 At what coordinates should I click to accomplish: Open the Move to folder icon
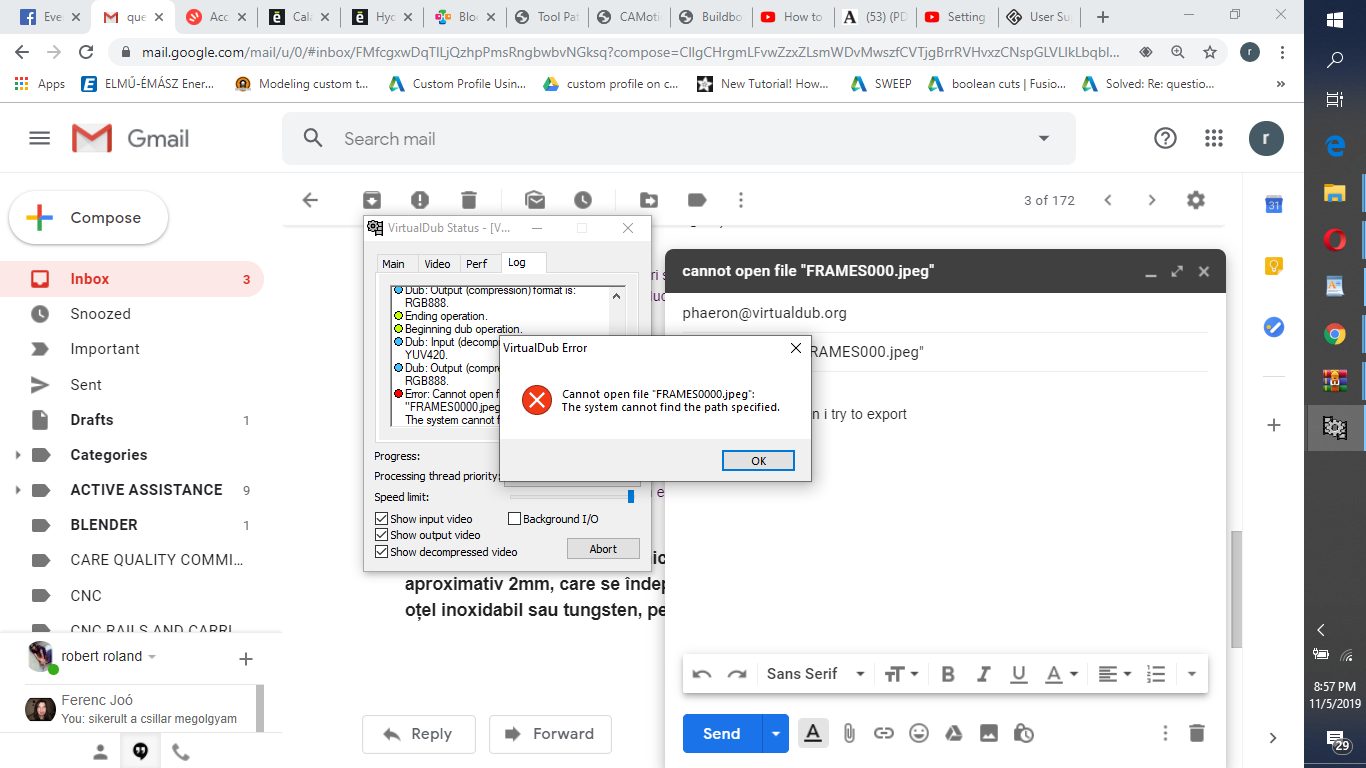[649, 200]
